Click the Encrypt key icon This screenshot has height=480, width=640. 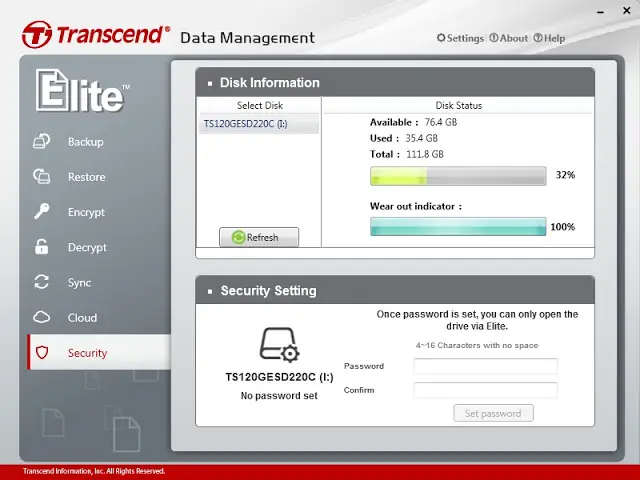pyautogui.click(x=42, y=211)
